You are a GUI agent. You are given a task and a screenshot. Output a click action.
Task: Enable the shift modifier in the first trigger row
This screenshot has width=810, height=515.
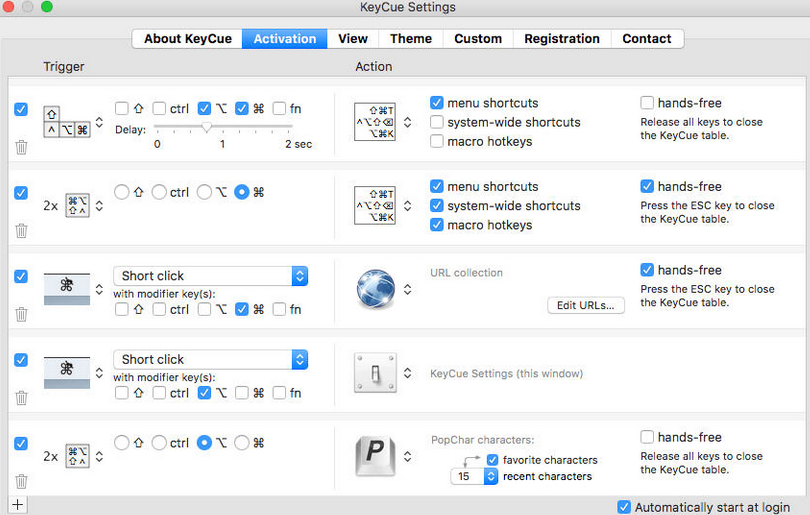tap(121, 108)
